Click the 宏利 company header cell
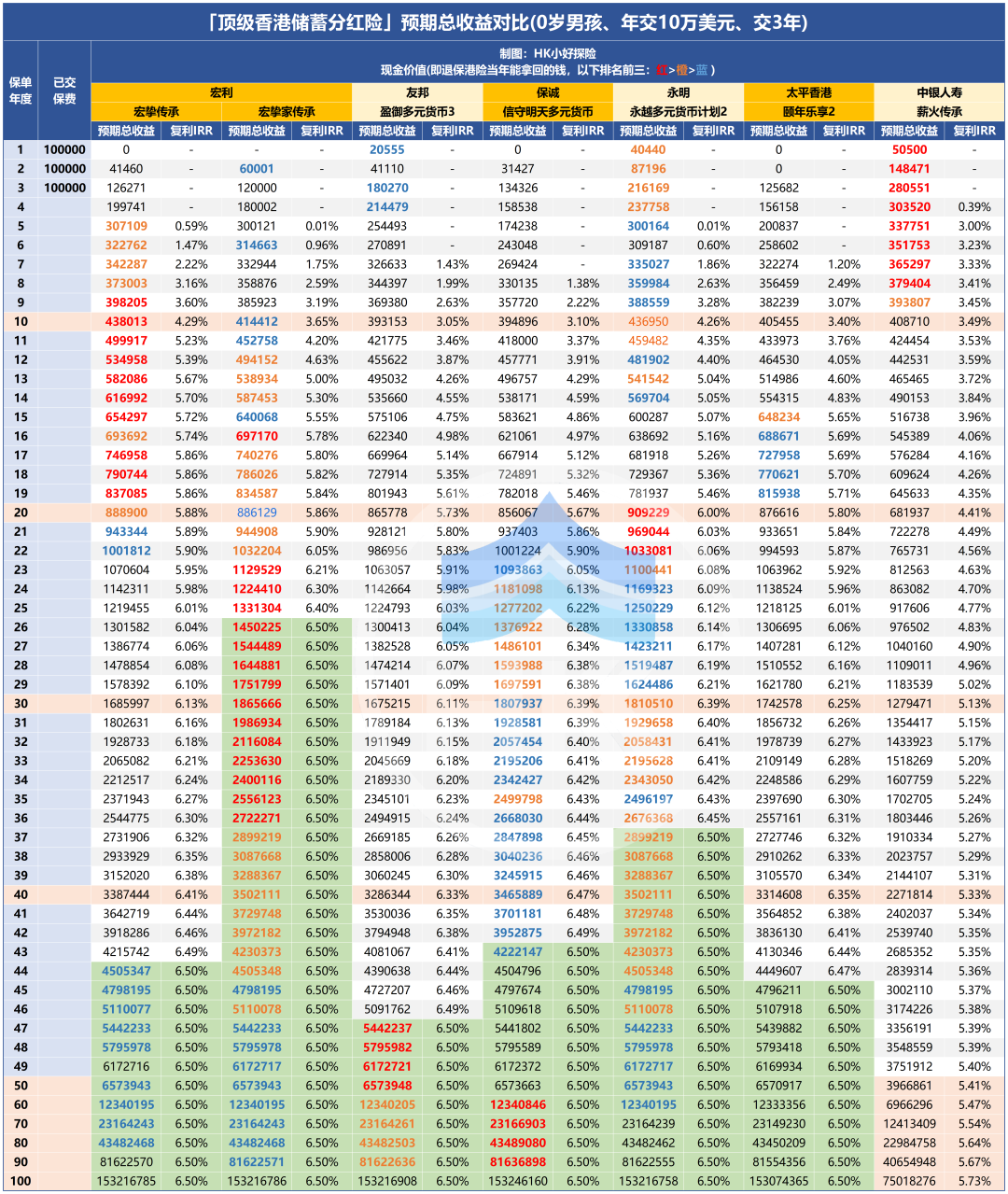This screenshot has width=1008, height=1194. click(221, 92)
